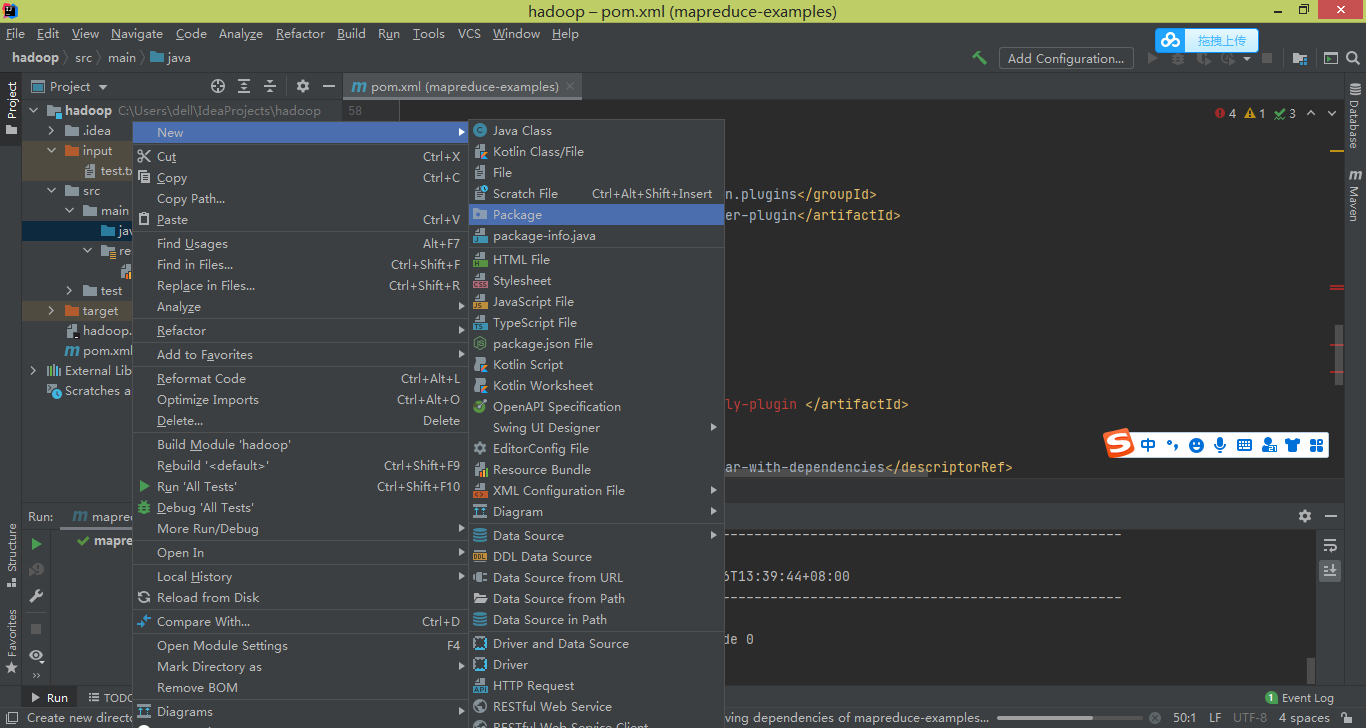Click the green rerun arrow in Run panel
Viewport: 1366px width, 728px height.
click(36, 544)
